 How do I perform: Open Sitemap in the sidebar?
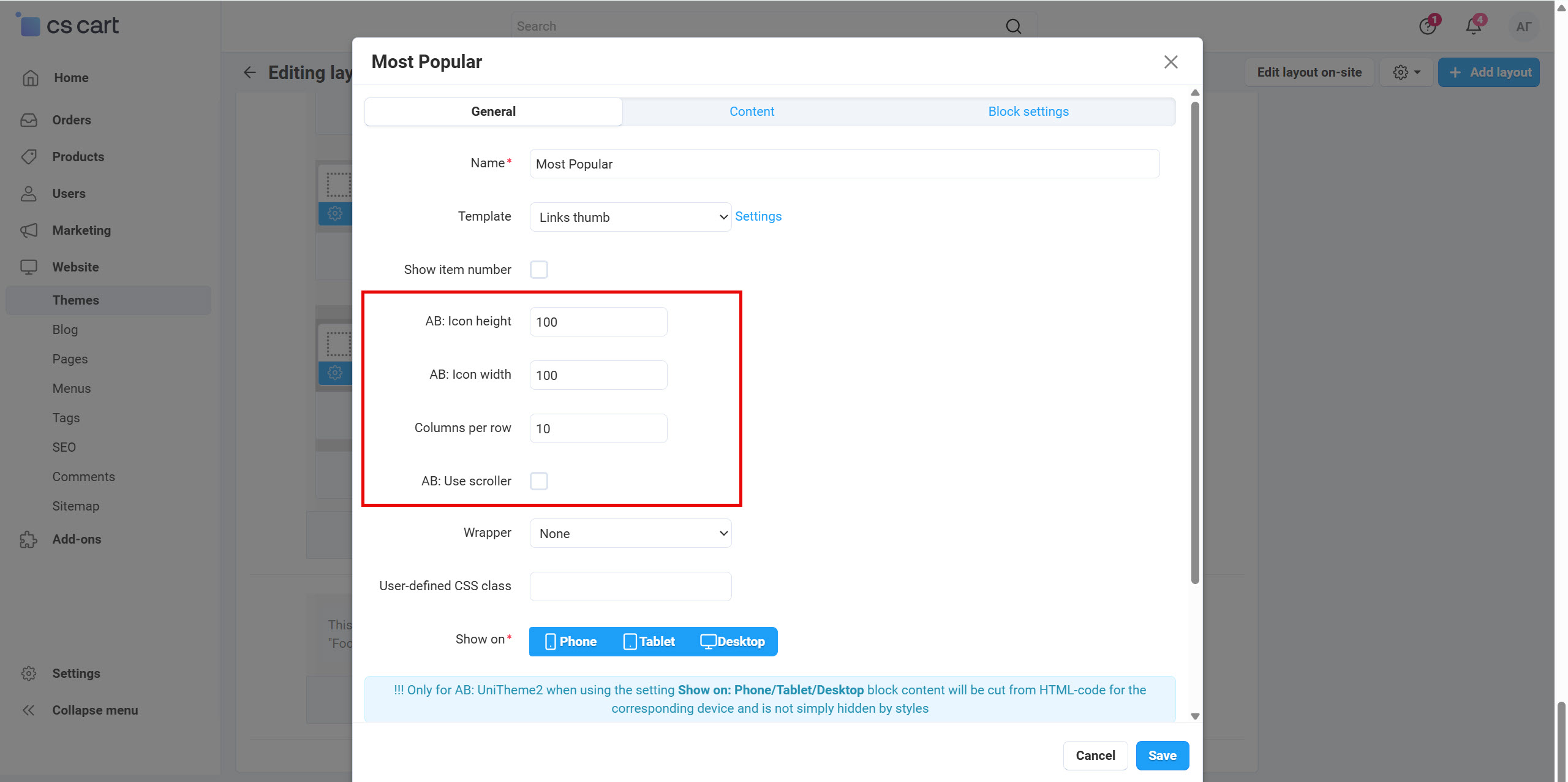[75, 506]
